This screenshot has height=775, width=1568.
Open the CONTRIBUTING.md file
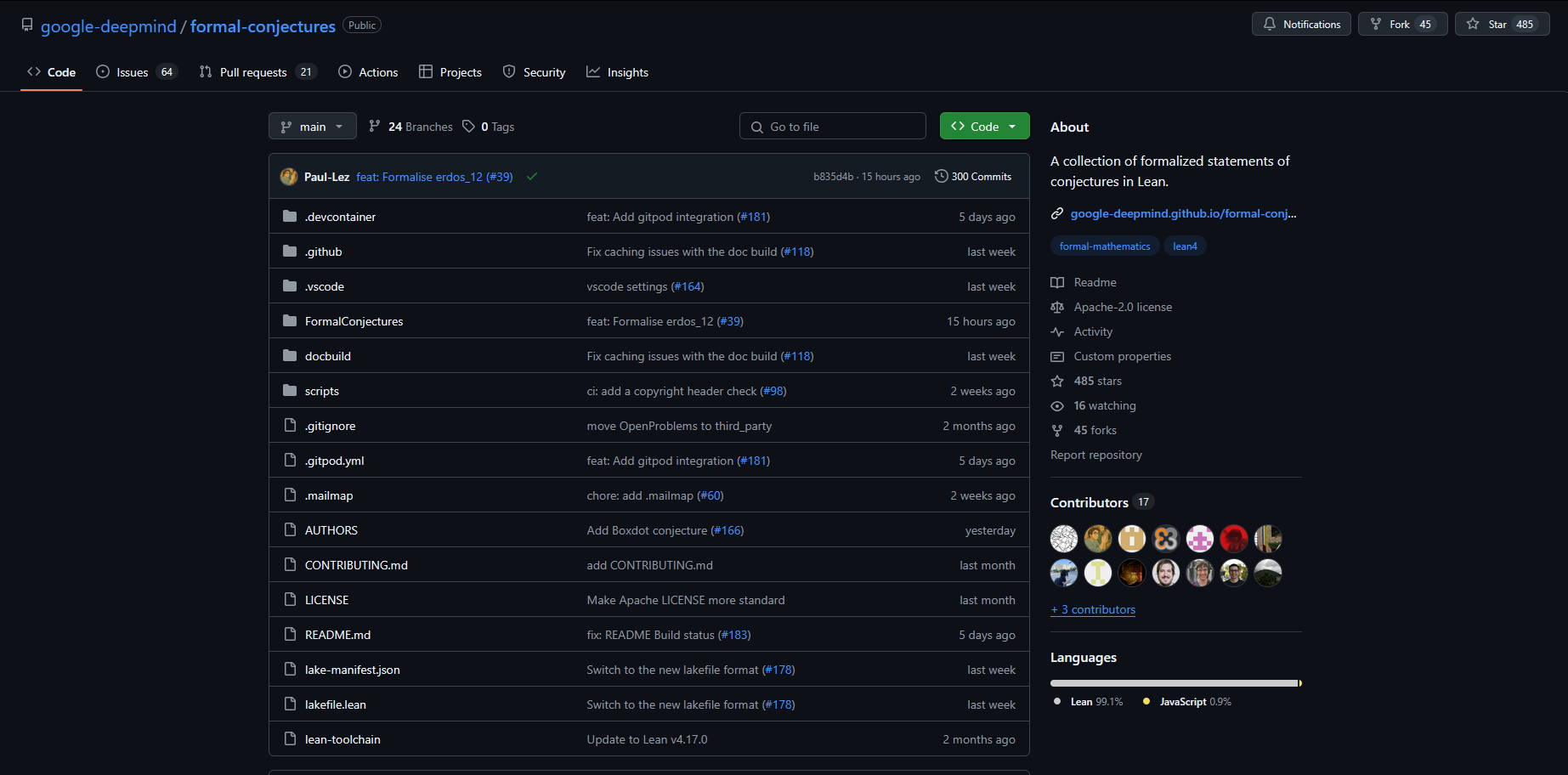pos(356,565)
